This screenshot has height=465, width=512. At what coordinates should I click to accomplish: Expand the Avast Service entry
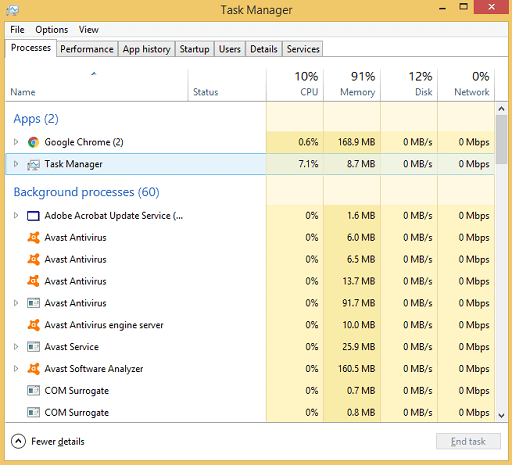(16, 347)
